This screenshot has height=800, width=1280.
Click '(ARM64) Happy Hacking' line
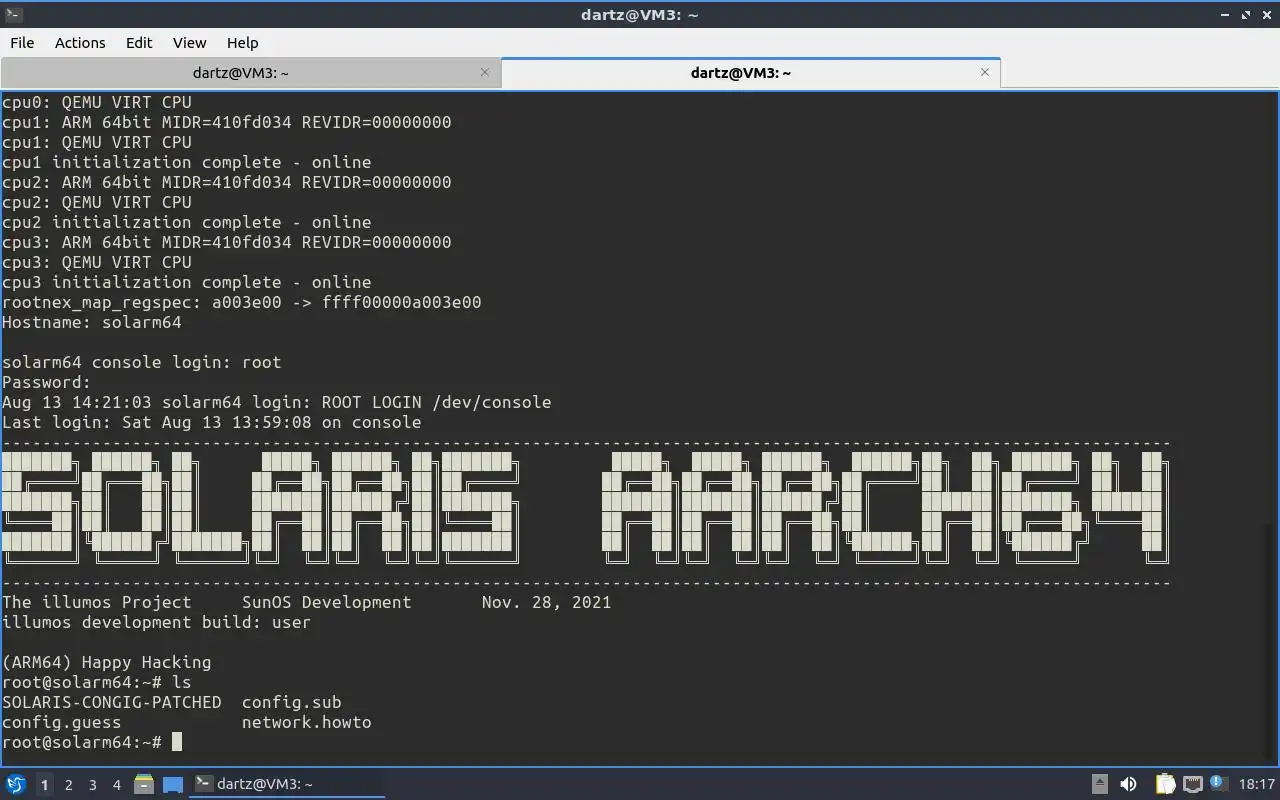click(107, 662)
